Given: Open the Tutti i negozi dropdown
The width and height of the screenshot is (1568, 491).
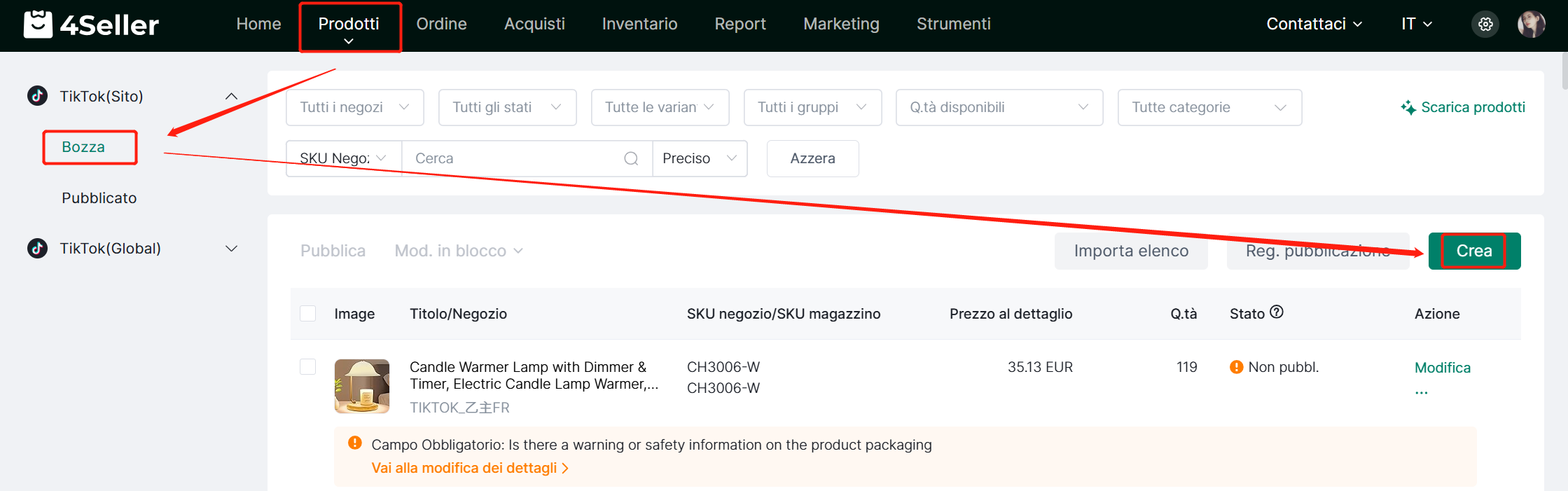Looking at the screenshot, I should point(354,108).
